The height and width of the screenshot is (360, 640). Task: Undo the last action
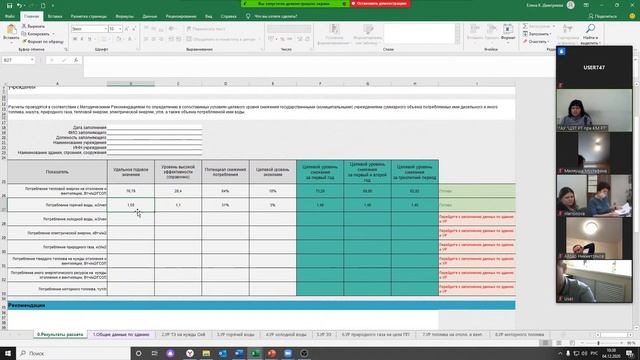tap(19, 5)
